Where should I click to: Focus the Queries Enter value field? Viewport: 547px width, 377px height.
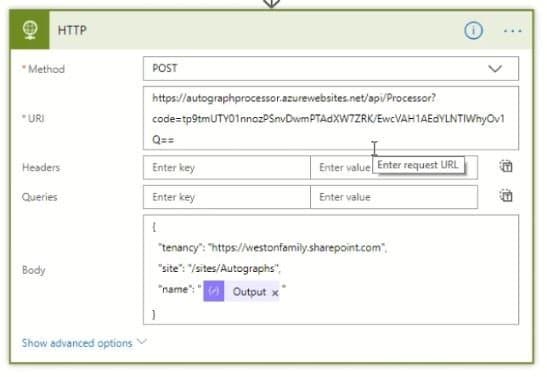coord(394,197)
